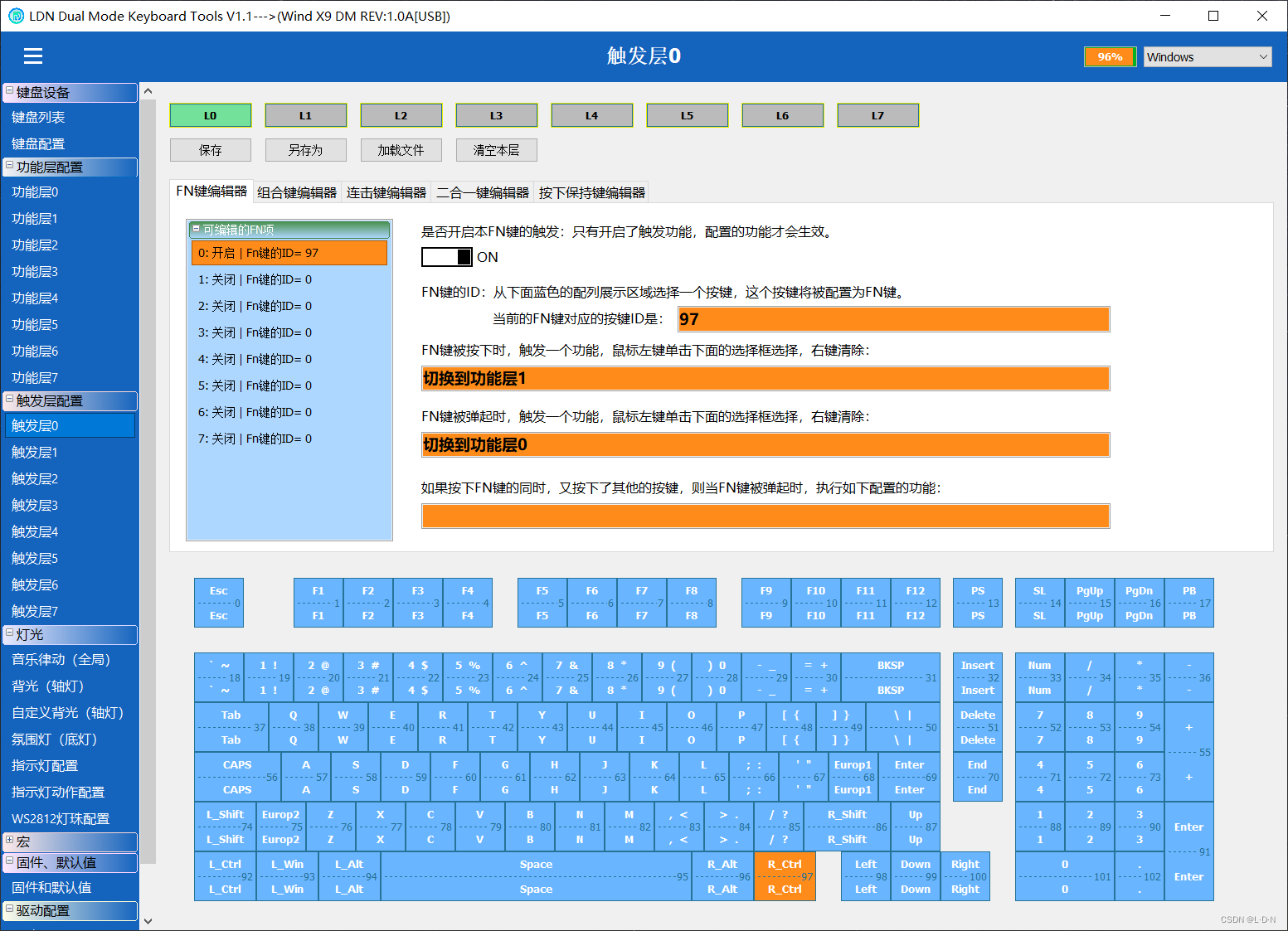This screenshot has height=931, width=1288.
Task: Collapse the 固件、默认值 section
Action: (9, 861)
